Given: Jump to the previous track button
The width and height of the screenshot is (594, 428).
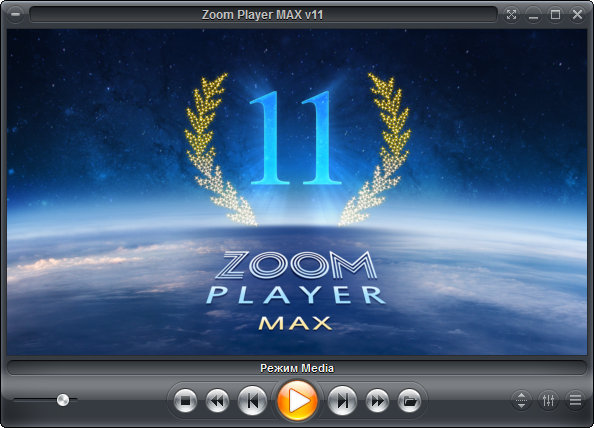Looking at the screenshot, I should pos(252,401).
